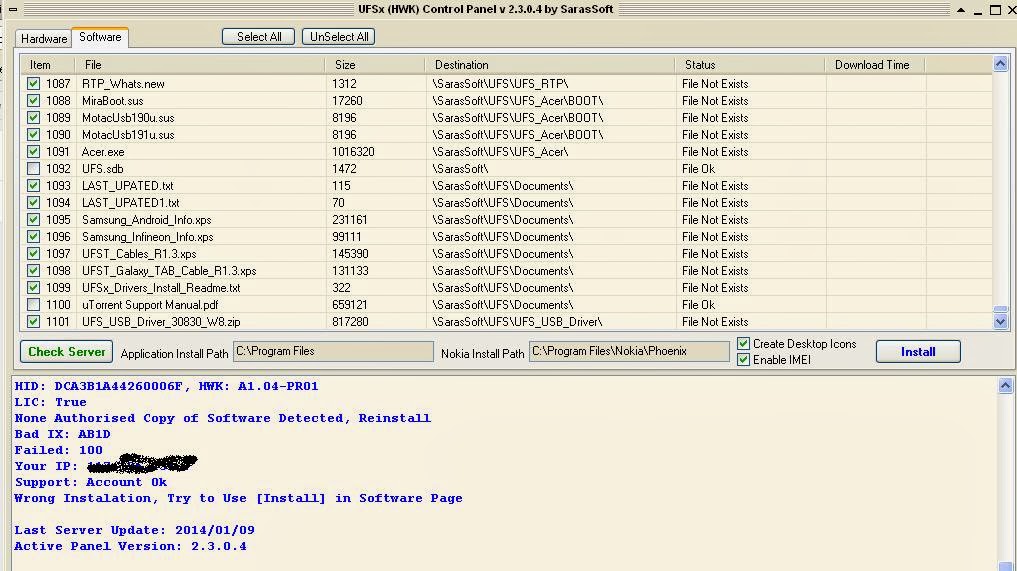Toggle checkbox for item 1094 LAST_UPATED1.txt
Image resolution: width=1017 pixels, height=571 pixels.
coord(33,202)
